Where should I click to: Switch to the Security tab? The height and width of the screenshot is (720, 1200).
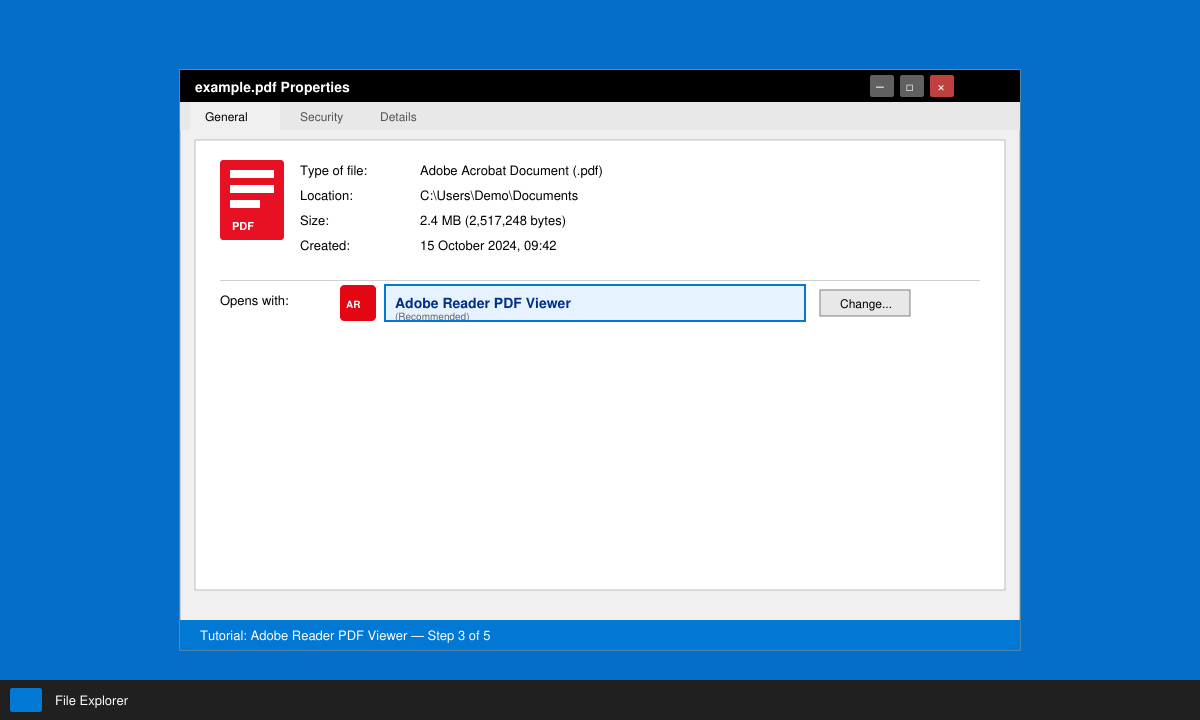pos(321,117)
